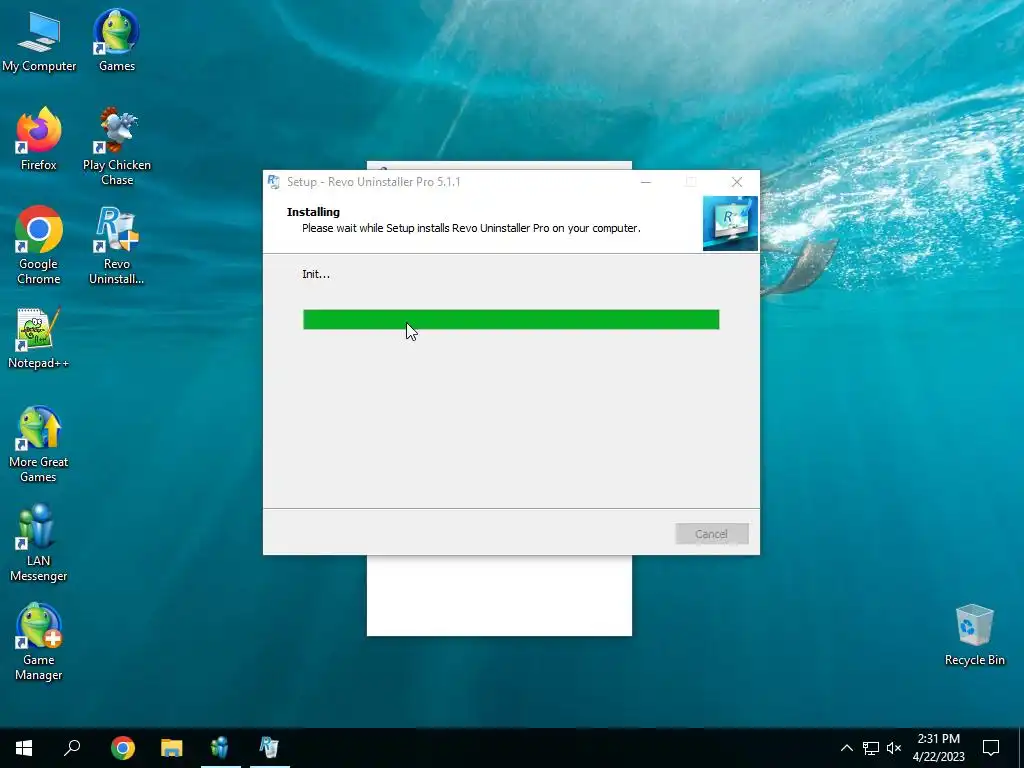Launch Google Chrome desktop shortcut
The image size is (1024, 768).
pyautogui.click(x=39, y=246)
